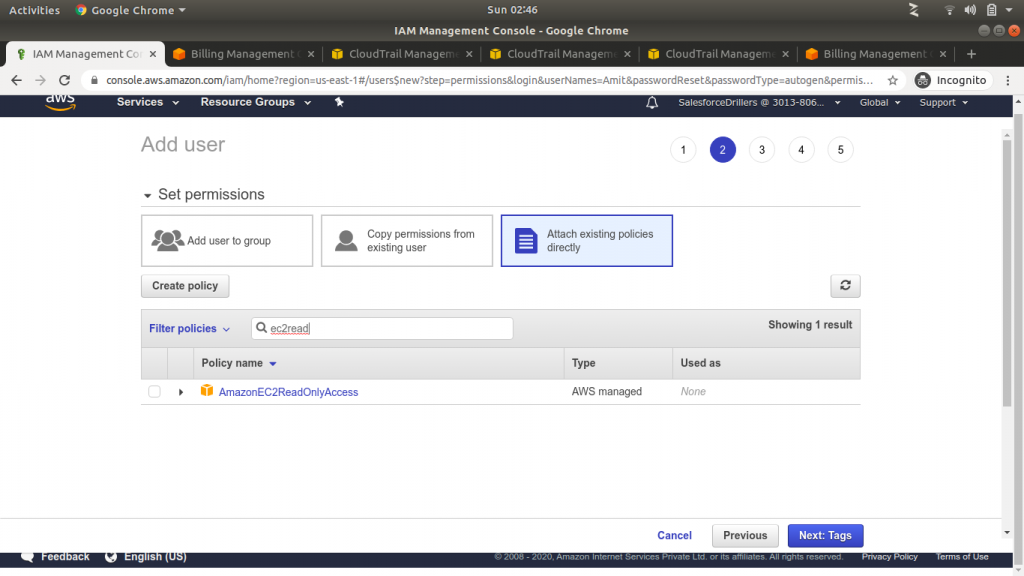
Task: Go to wizard step 5
Action: (x=840, y=150)
